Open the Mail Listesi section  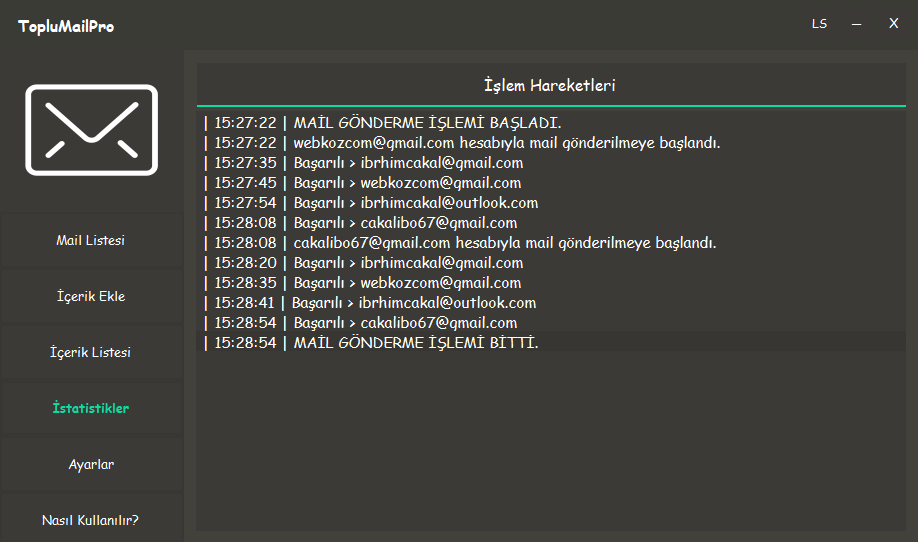pos(91,240)
